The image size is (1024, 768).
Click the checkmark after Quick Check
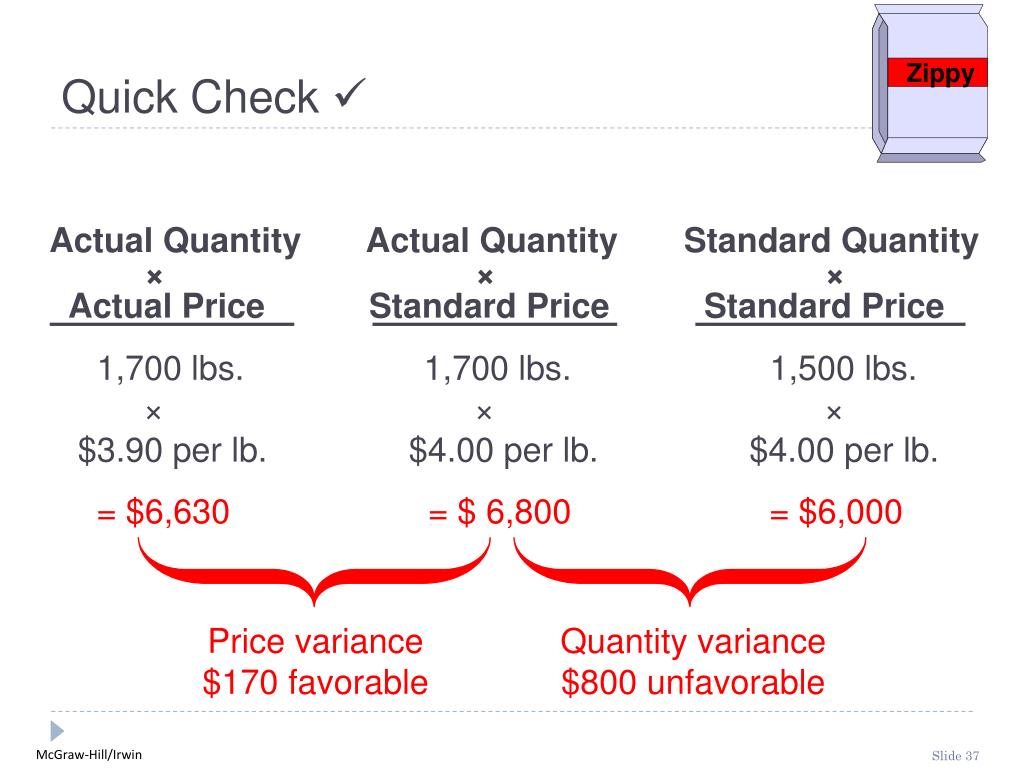[x=350, y=93]
